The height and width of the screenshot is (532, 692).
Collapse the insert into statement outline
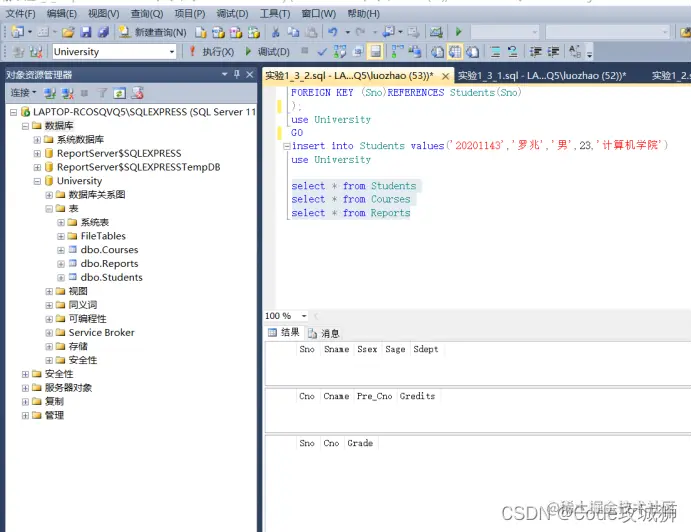point(286,146)
